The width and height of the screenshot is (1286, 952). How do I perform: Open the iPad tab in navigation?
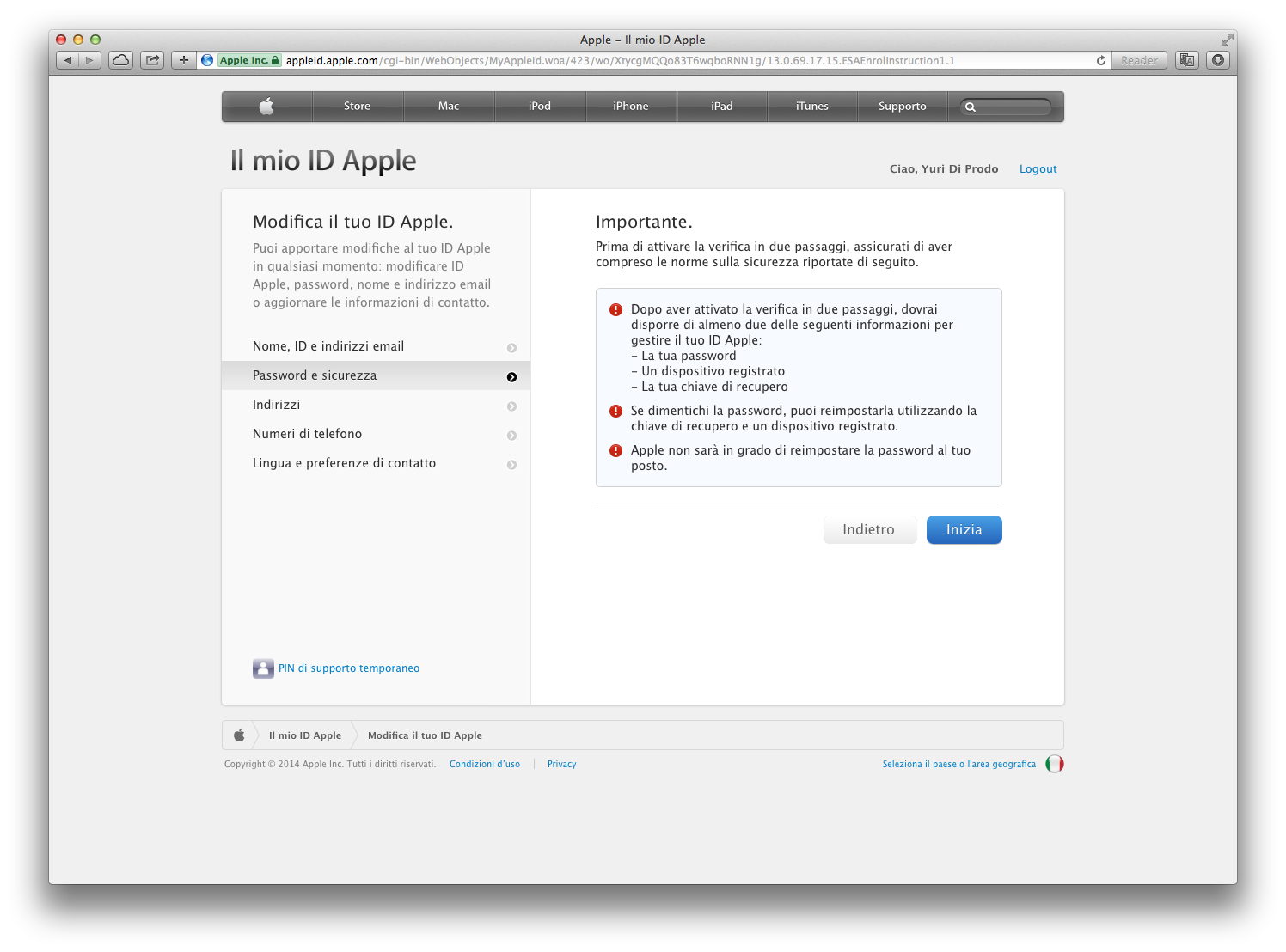tap(722, 107)
